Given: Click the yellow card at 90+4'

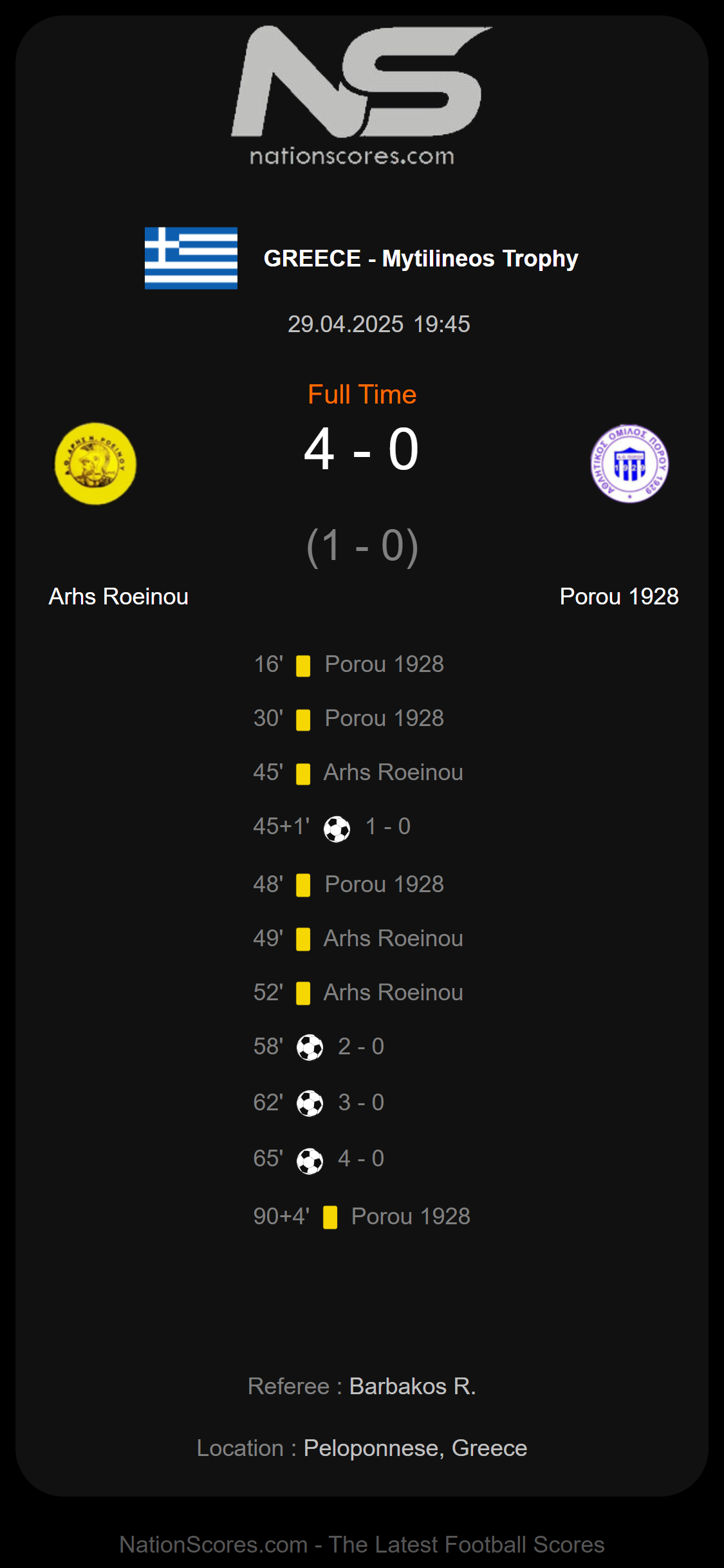Looking at the screenshot, I should point(330,1217).
